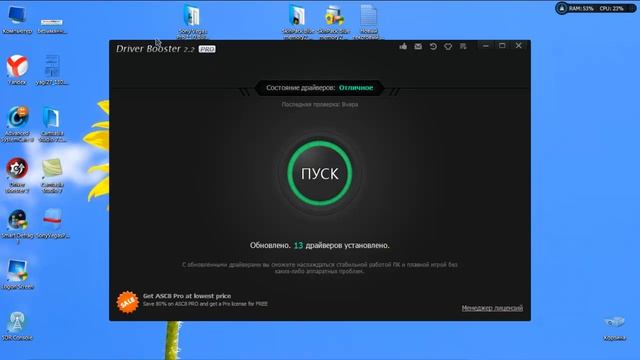Select the Yandex browser desktop icon
Screen dimensions: 640x360
(x=17, y=70)
